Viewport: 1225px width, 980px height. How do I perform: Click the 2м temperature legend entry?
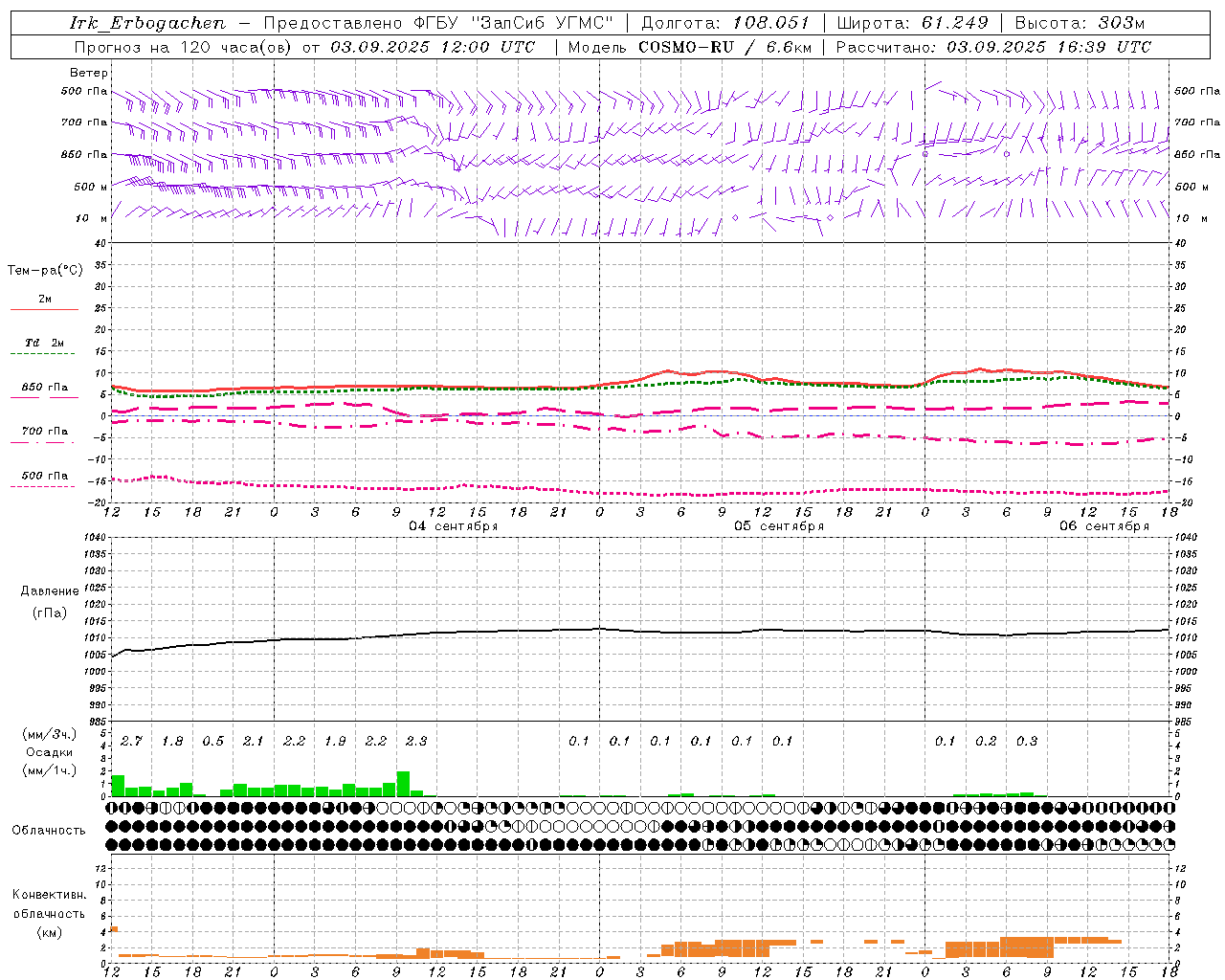coord(45,300)
